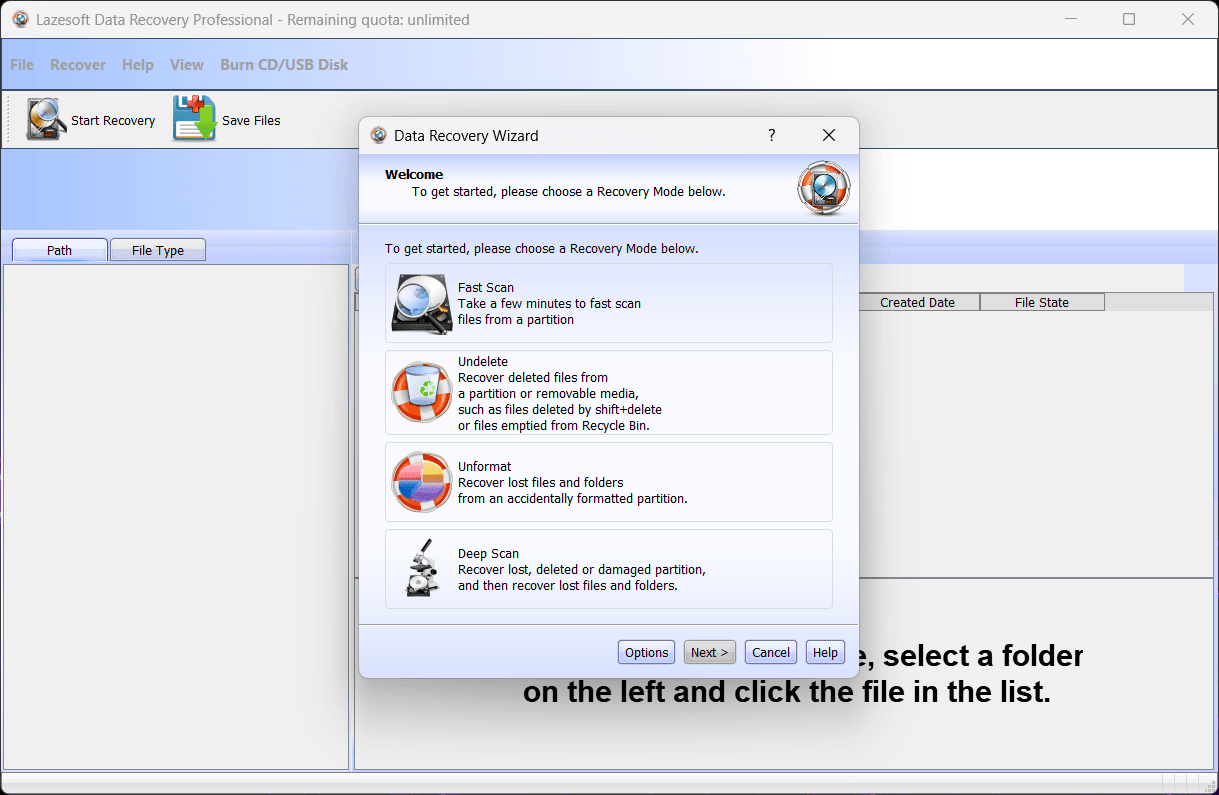Click the Data Recovery Wizard title icon
1219x795 pixels.
click(x=378, y=135)
